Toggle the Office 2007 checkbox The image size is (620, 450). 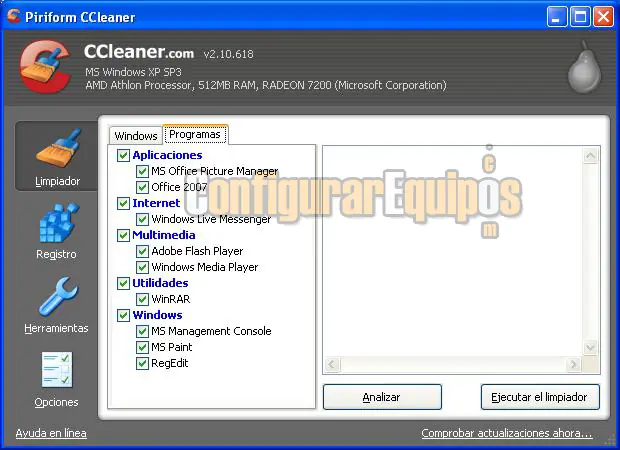pos(142,187)
